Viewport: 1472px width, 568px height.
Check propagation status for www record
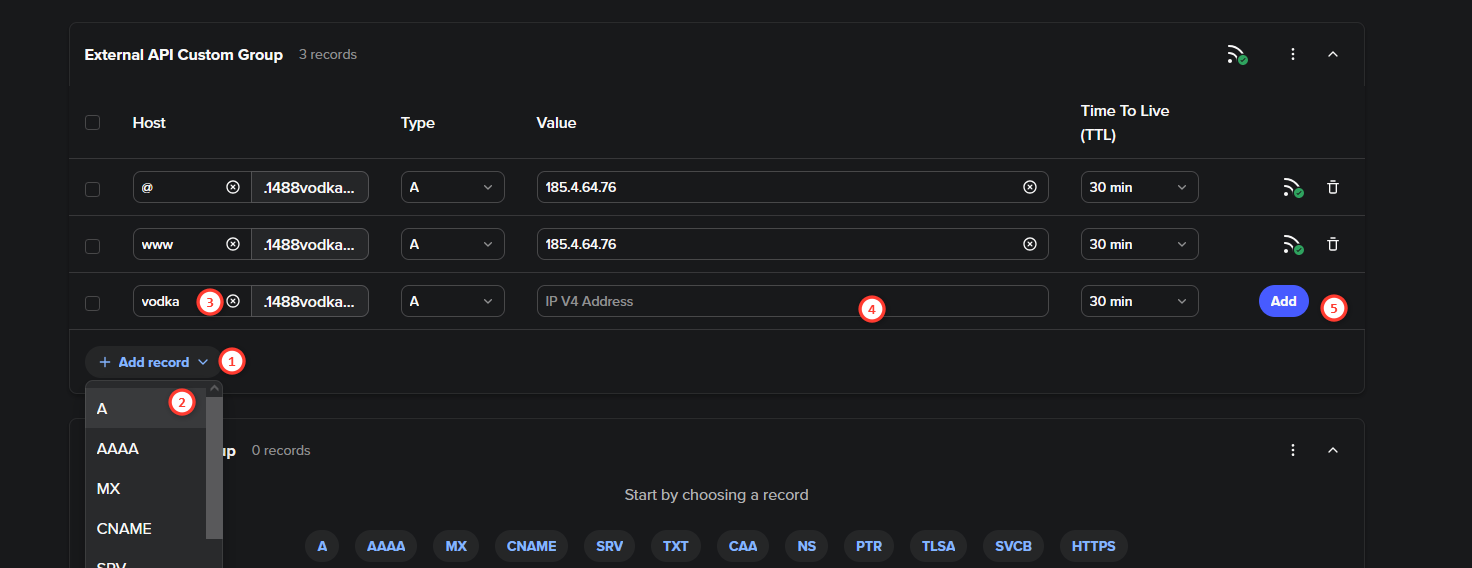[1293, 244]
